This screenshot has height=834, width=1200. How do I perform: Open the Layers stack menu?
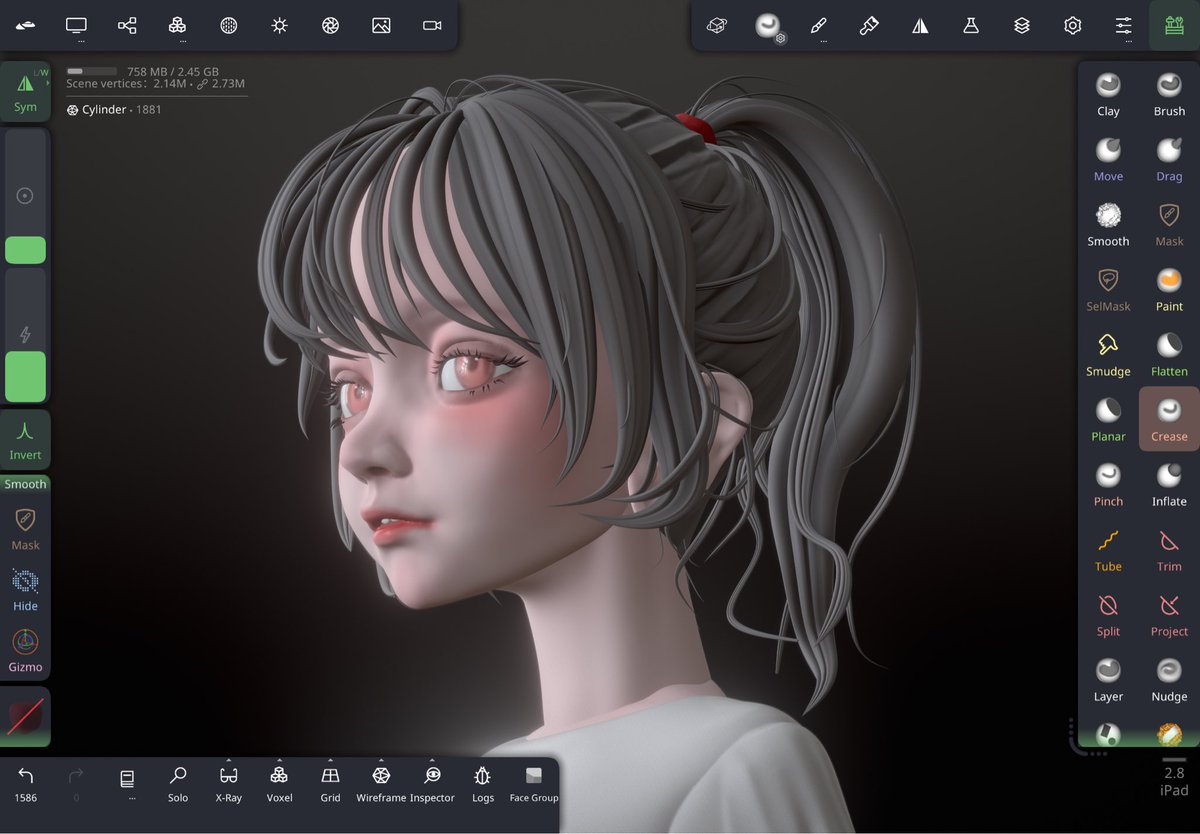pyautogui.click(x=1022, y=25)
